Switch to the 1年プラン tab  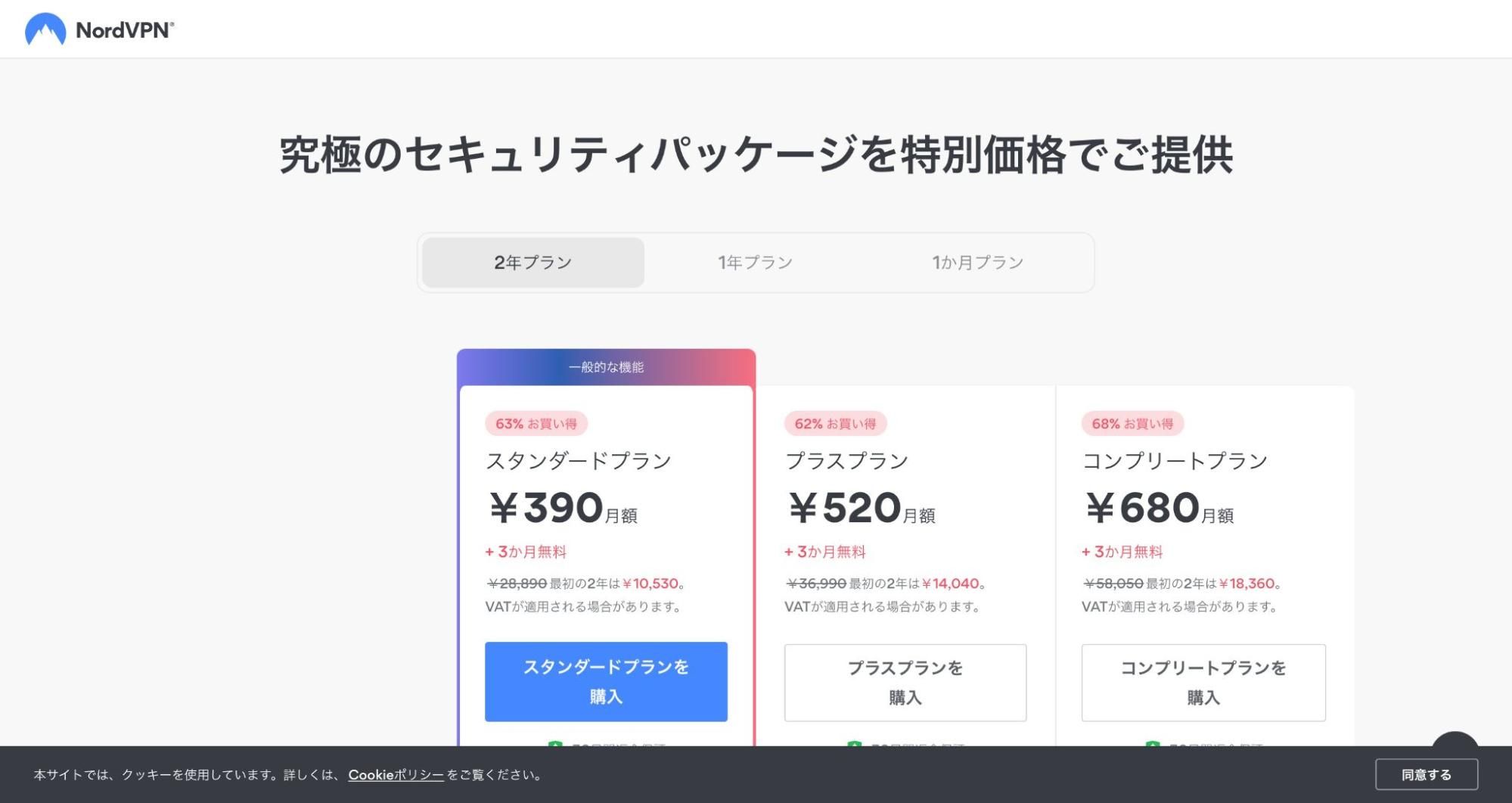(x=755, y=263)
